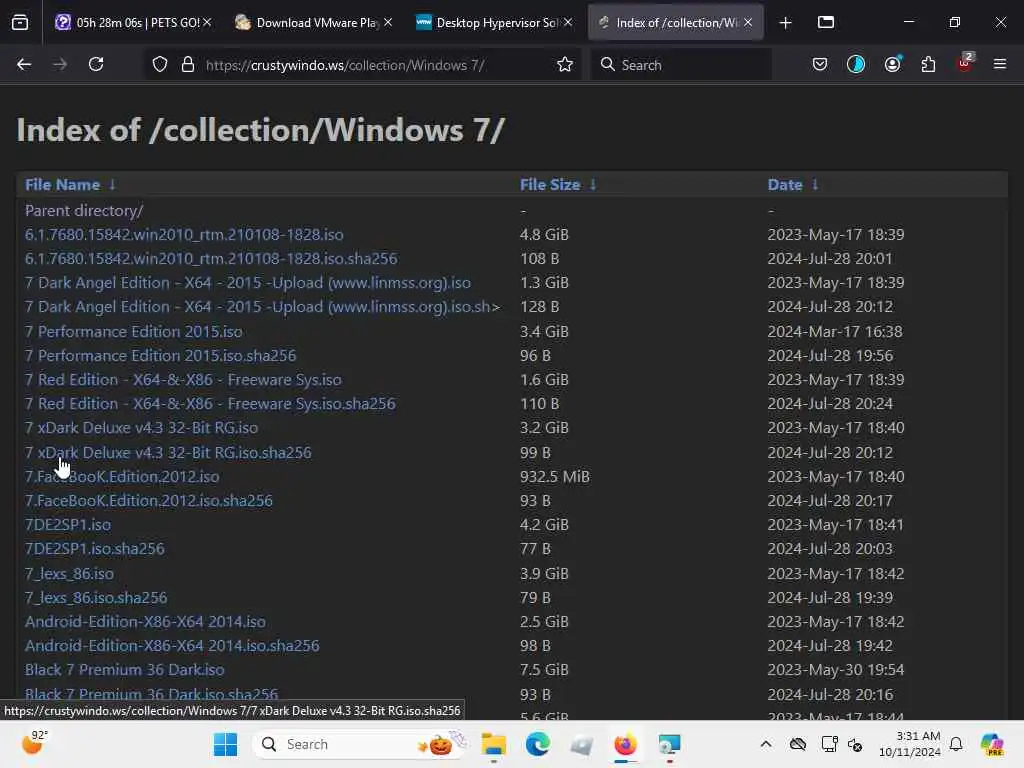Click the Windows taskbar Search box
This screenshot has width=1024, height=768.
pos(360,744)
